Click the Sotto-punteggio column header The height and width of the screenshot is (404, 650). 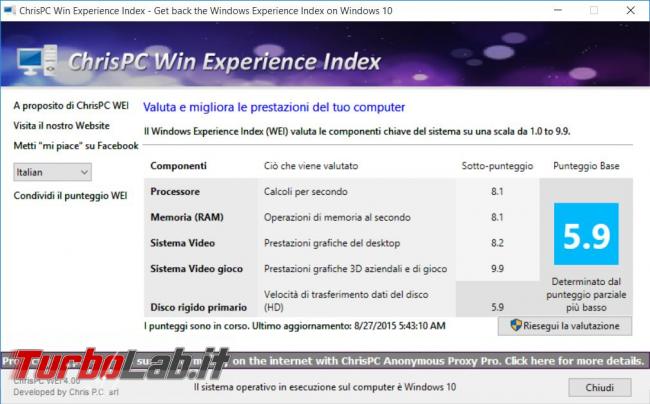point(497,166)
